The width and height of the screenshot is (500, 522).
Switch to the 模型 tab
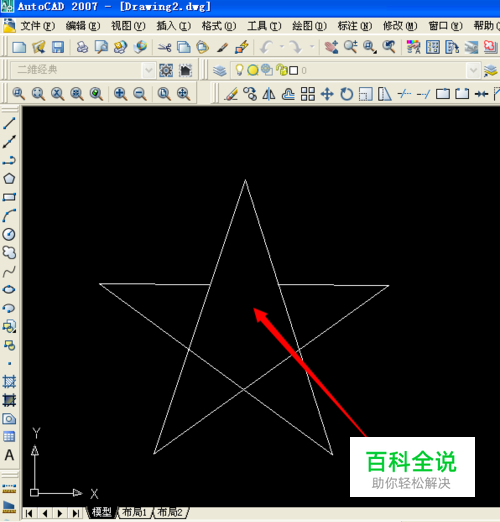tap(102, 512)
